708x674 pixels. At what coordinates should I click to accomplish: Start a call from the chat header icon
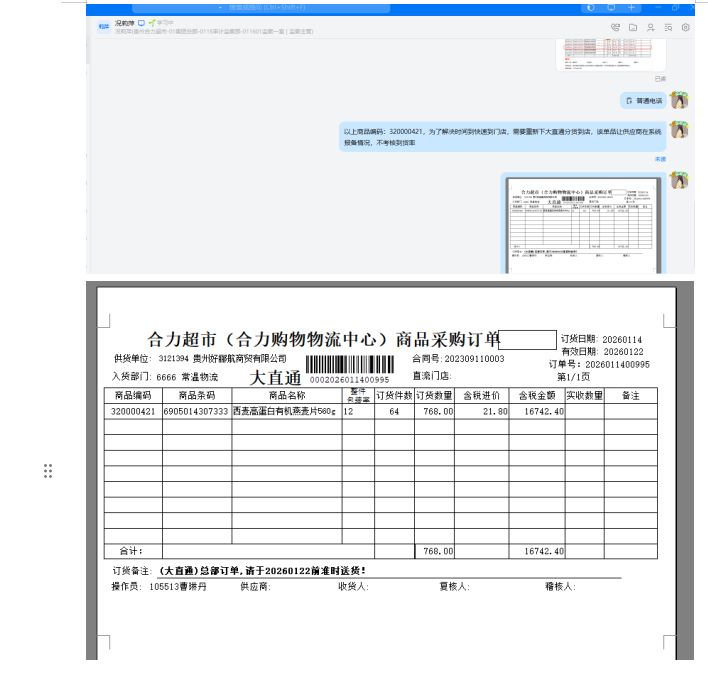coord(615,28)
